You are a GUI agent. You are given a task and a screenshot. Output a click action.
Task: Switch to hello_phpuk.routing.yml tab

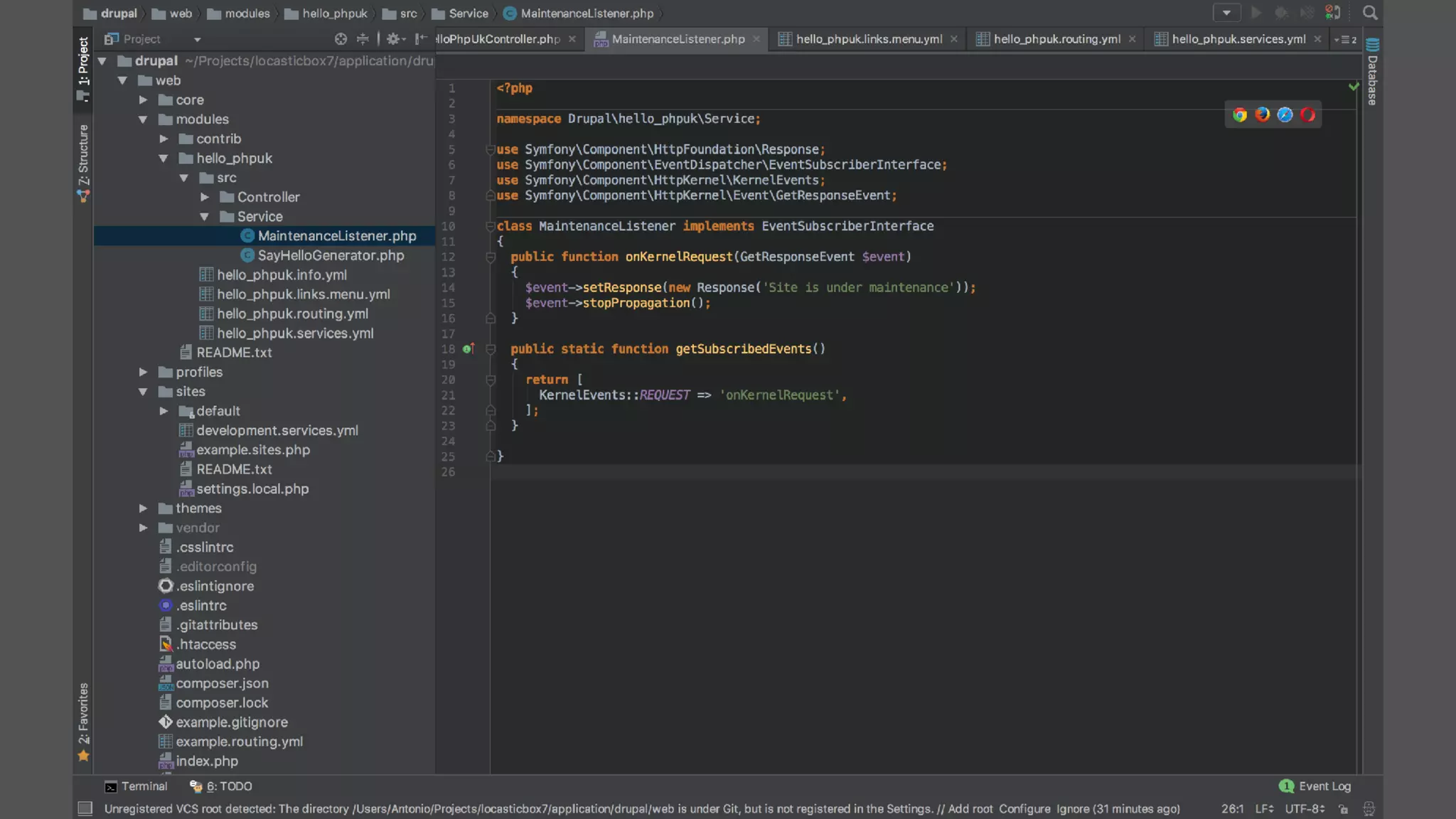click(1056, 39)
